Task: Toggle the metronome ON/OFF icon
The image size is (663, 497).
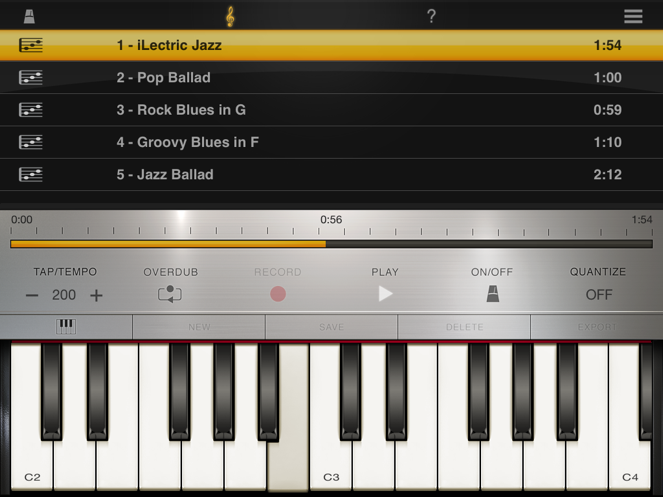Action: click(493, 294)
